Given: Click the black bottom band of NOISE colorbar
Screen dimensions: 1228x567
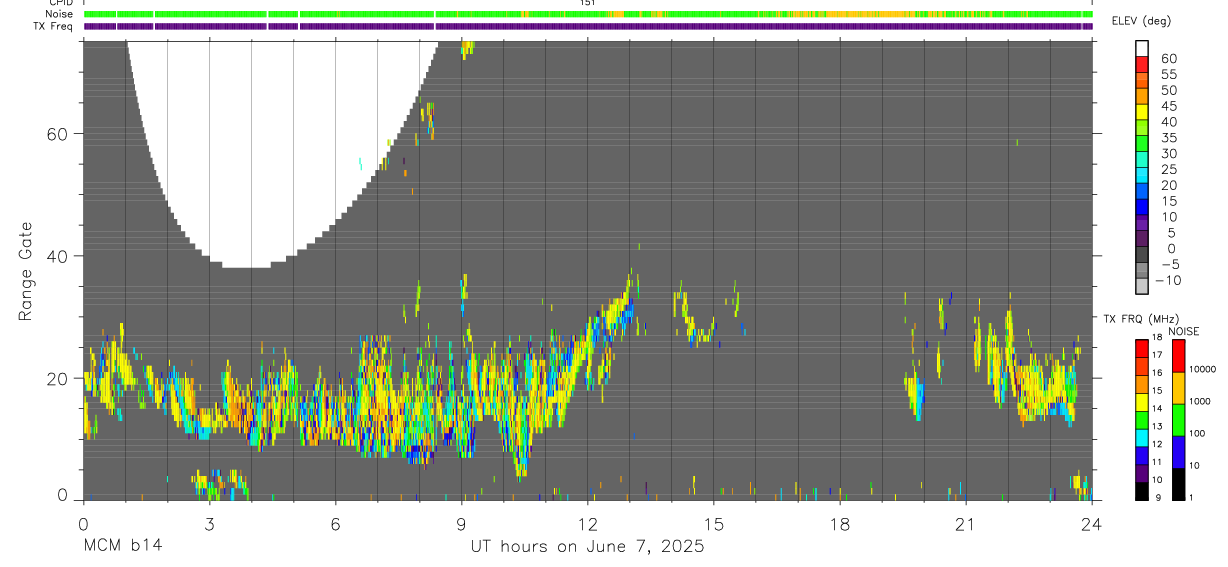Looking at the screenshot, I should (x=1178, y=484).
